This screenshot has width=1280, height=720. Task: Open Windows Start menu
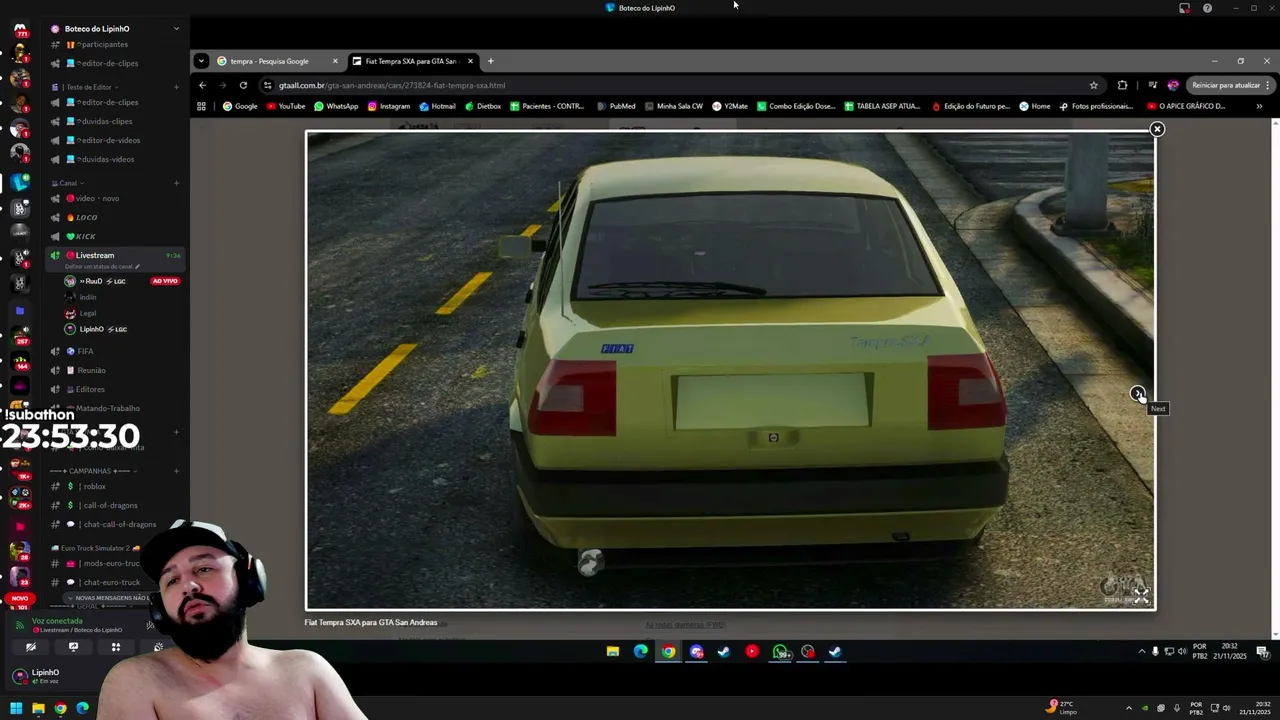(x=16, y=708)
